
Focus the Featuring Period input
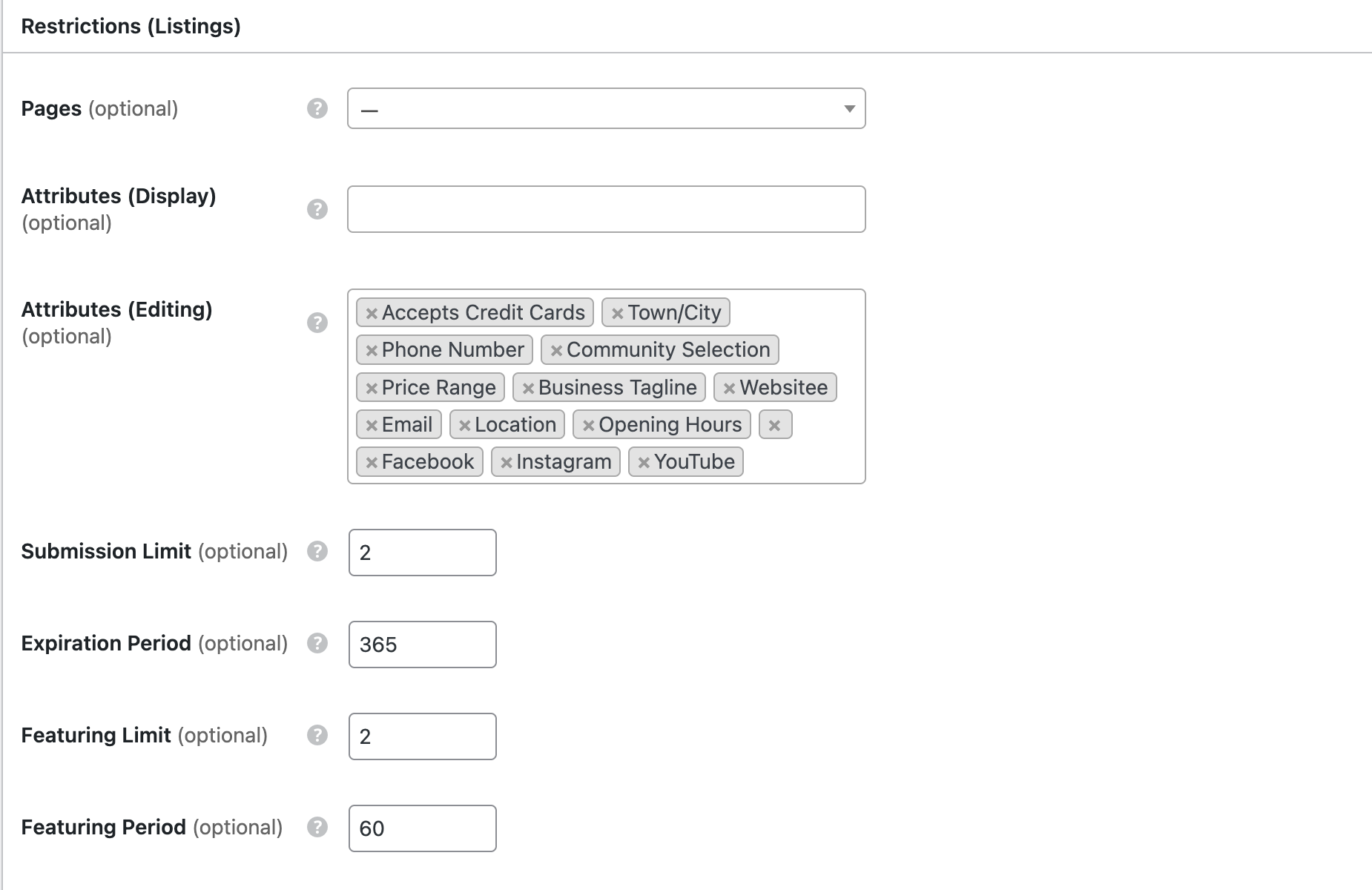click(422, 828)
